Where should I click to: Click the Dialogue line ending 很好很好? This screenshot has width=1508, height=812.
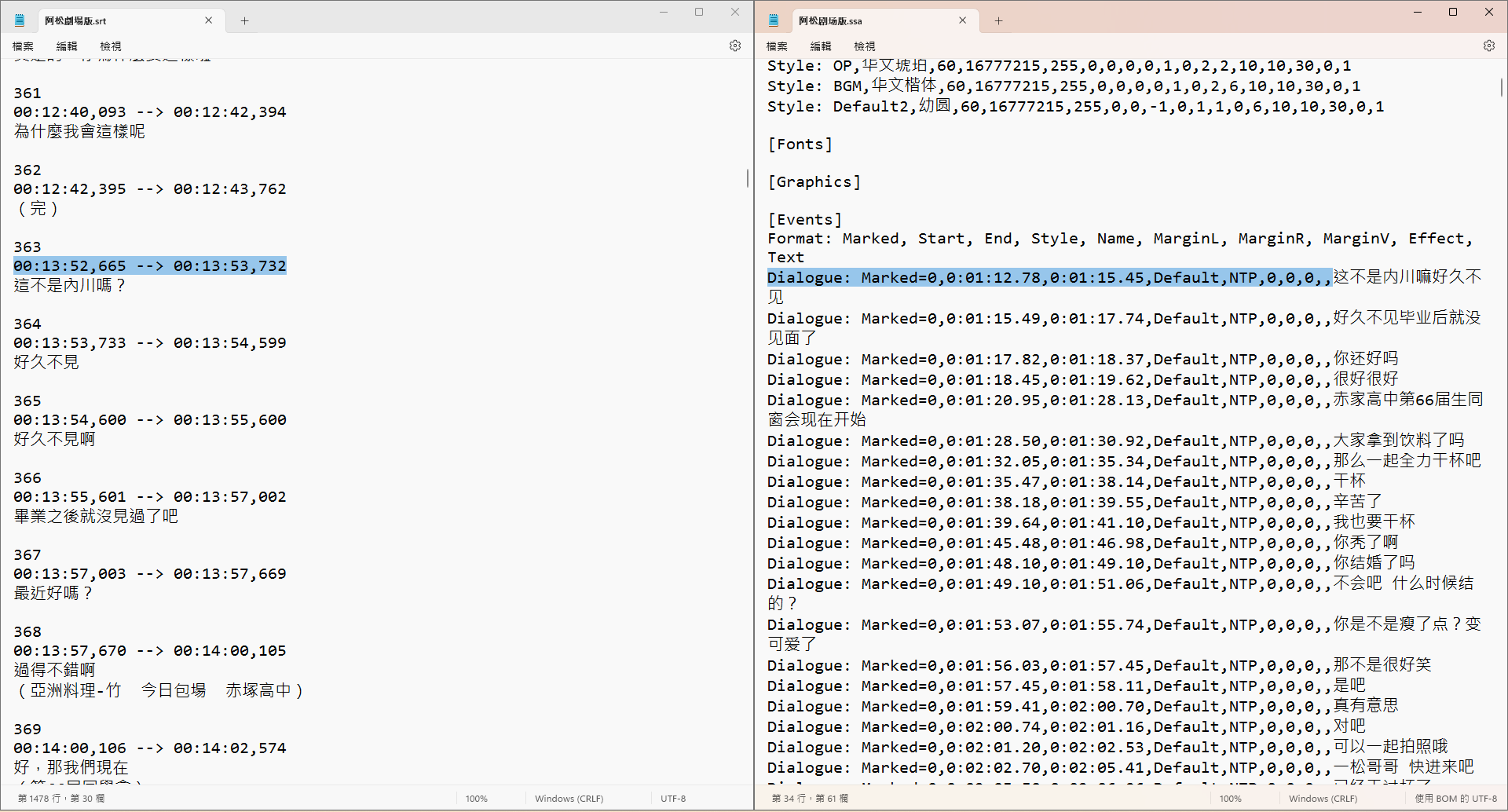[1082, 379]
